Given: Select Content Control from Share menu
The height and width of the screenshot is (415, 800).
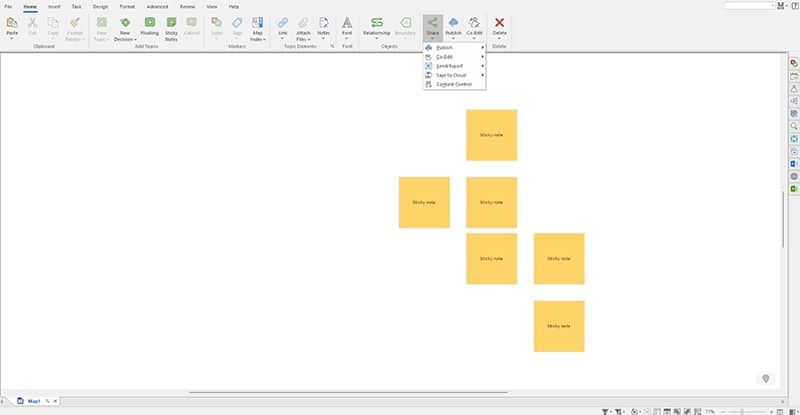Looking at the screenshot, I should click(453, 84).
